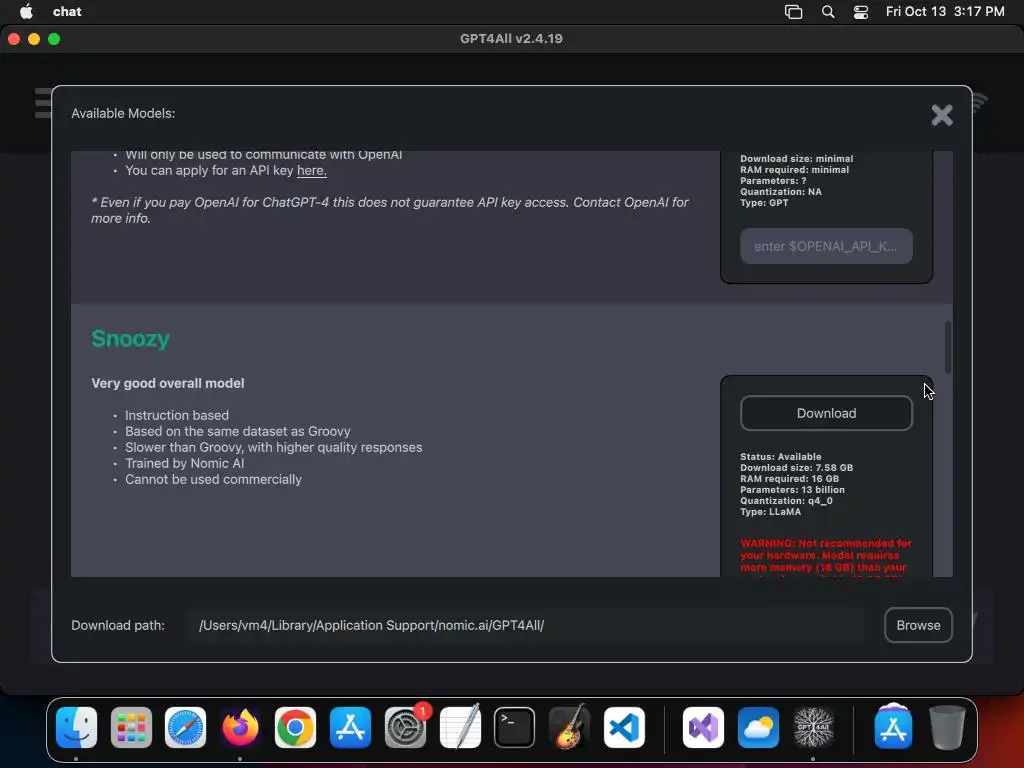Open the Trash in the dock
Viewport: 1024px width, 768px height.
(x=948, y=728)
